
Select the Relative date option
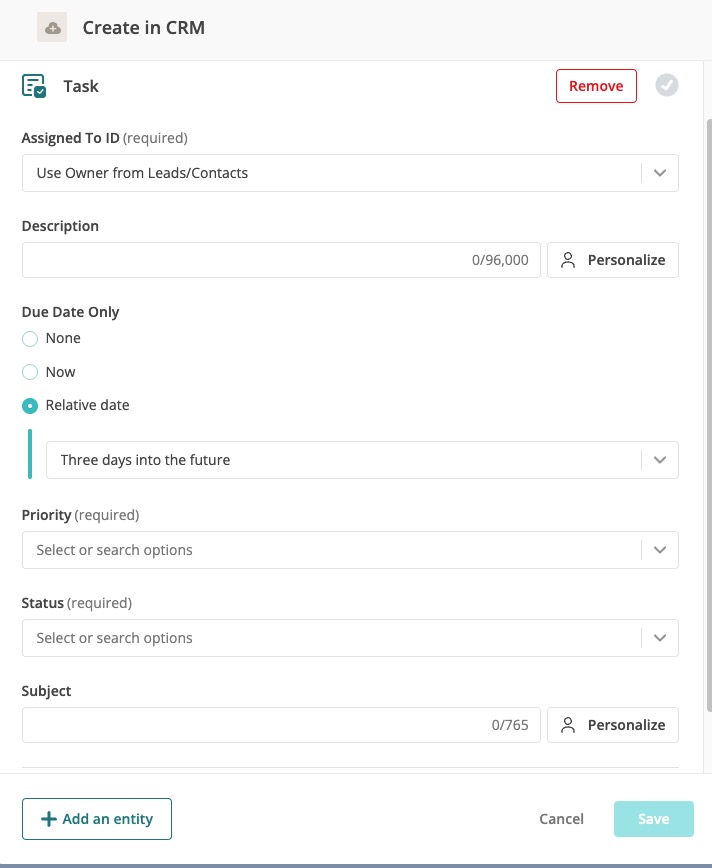click(30, 405)
